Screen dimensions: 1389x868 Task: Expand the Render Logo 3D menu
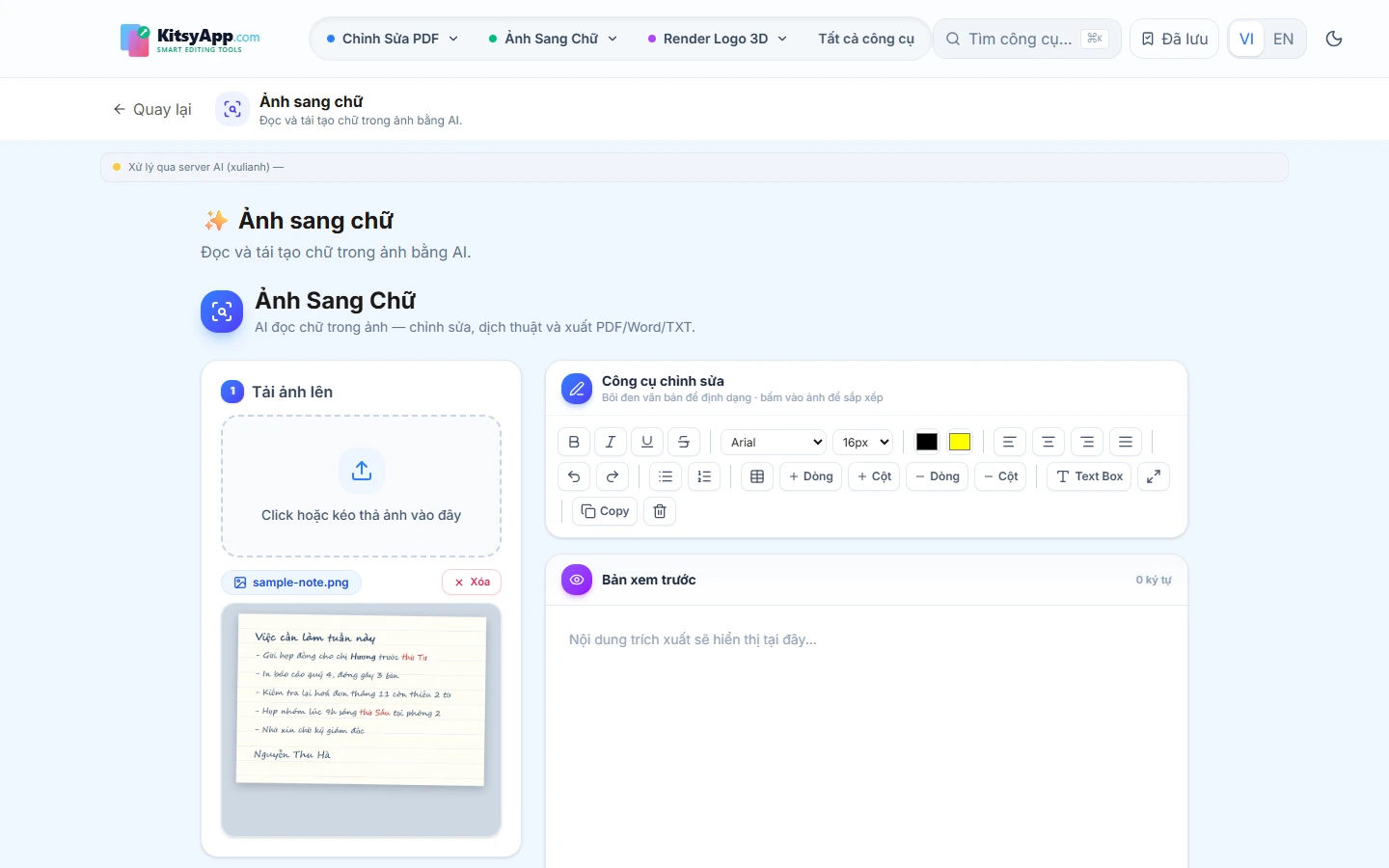[718, 39]
